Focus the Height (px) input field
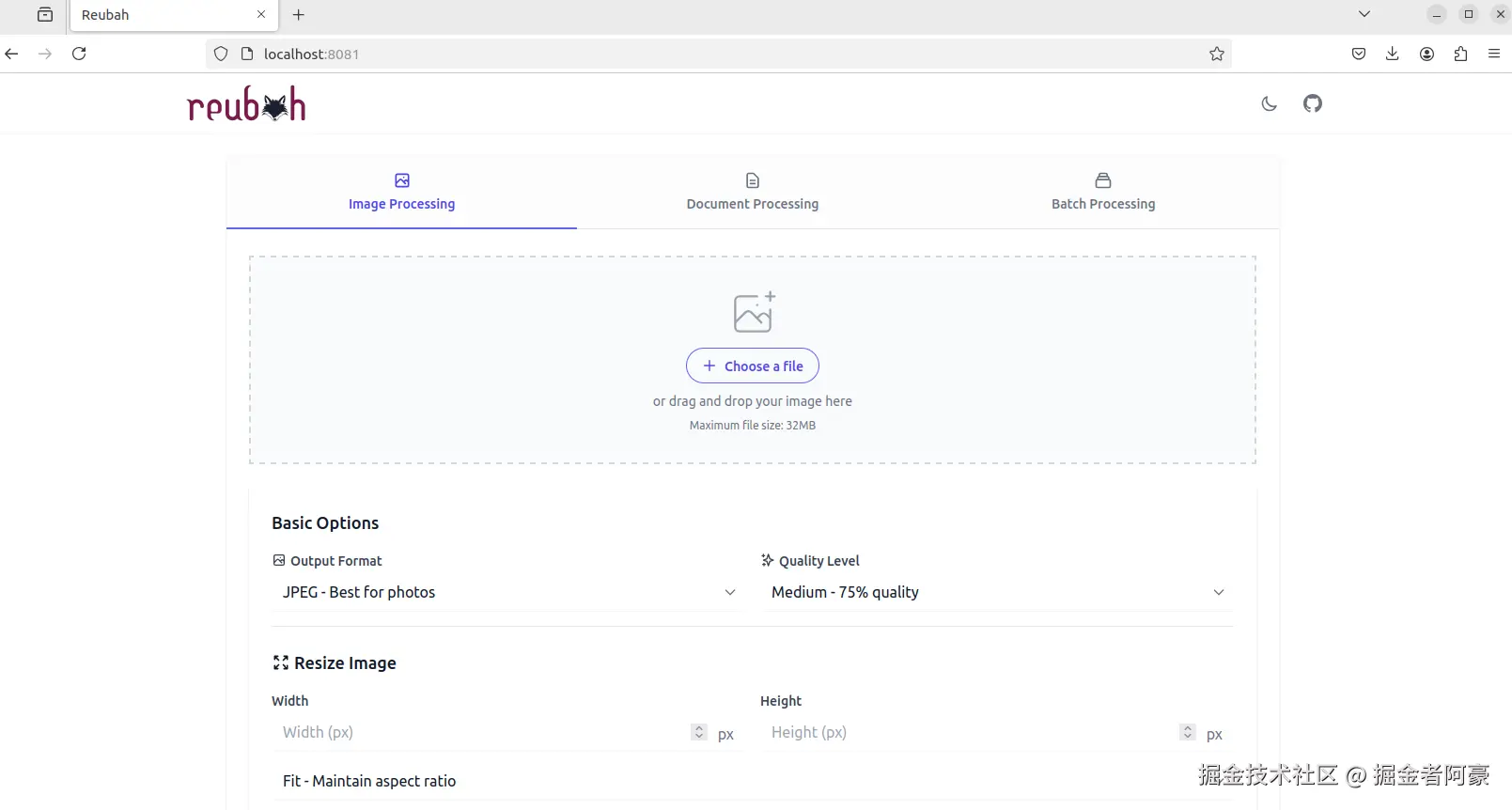 (x=968, y=732)
